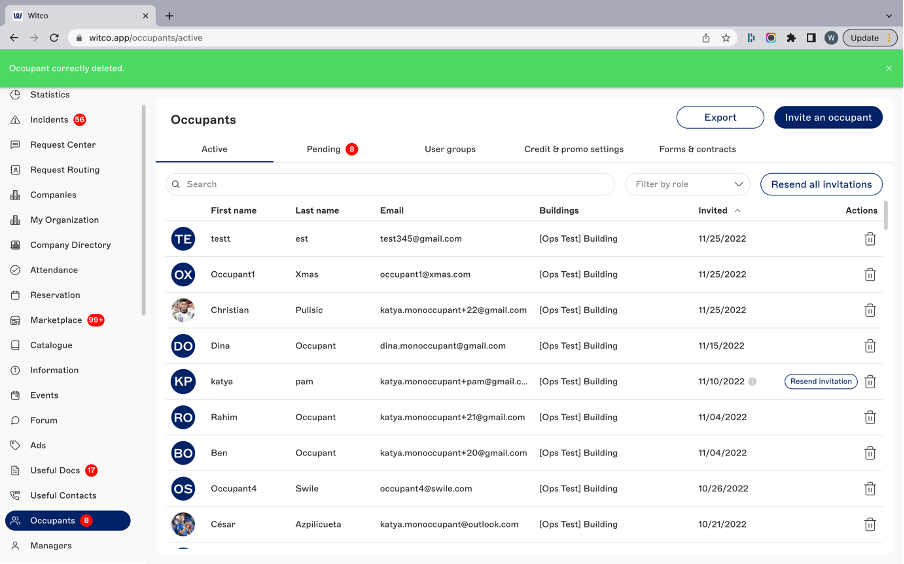This screenshot has width=904, height=564.
Task: Click the Buildings column header
Action: click(x=559, y=210)
